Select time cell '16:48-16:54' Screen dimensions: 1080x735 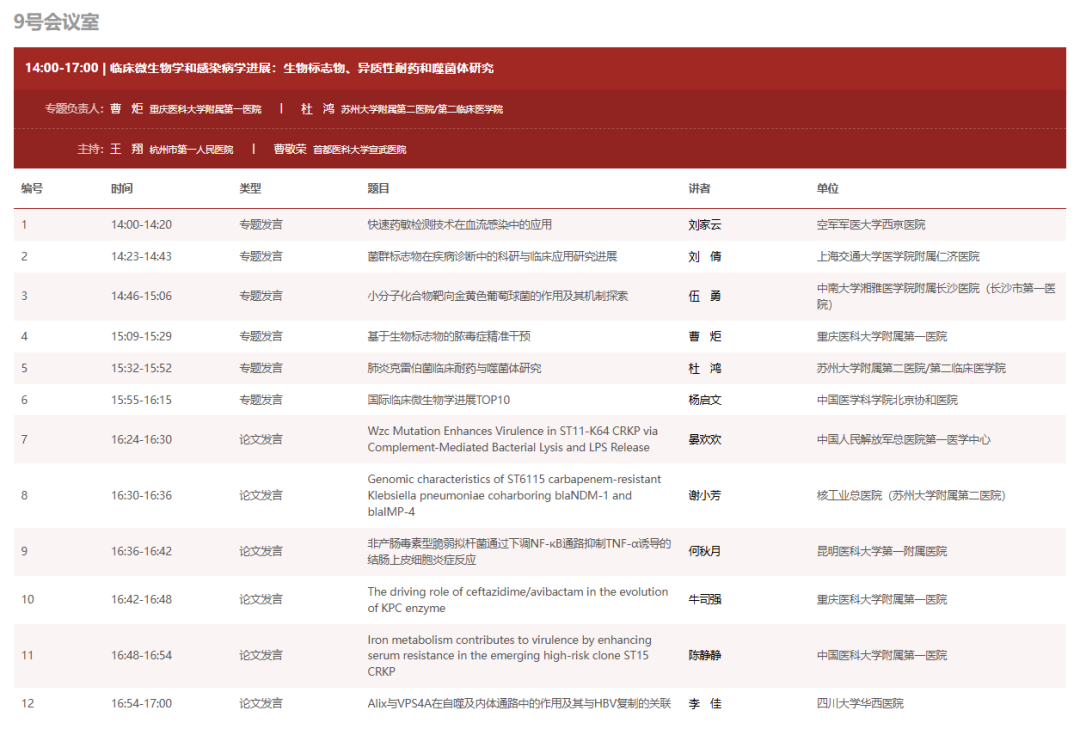(x=141, y=655)
